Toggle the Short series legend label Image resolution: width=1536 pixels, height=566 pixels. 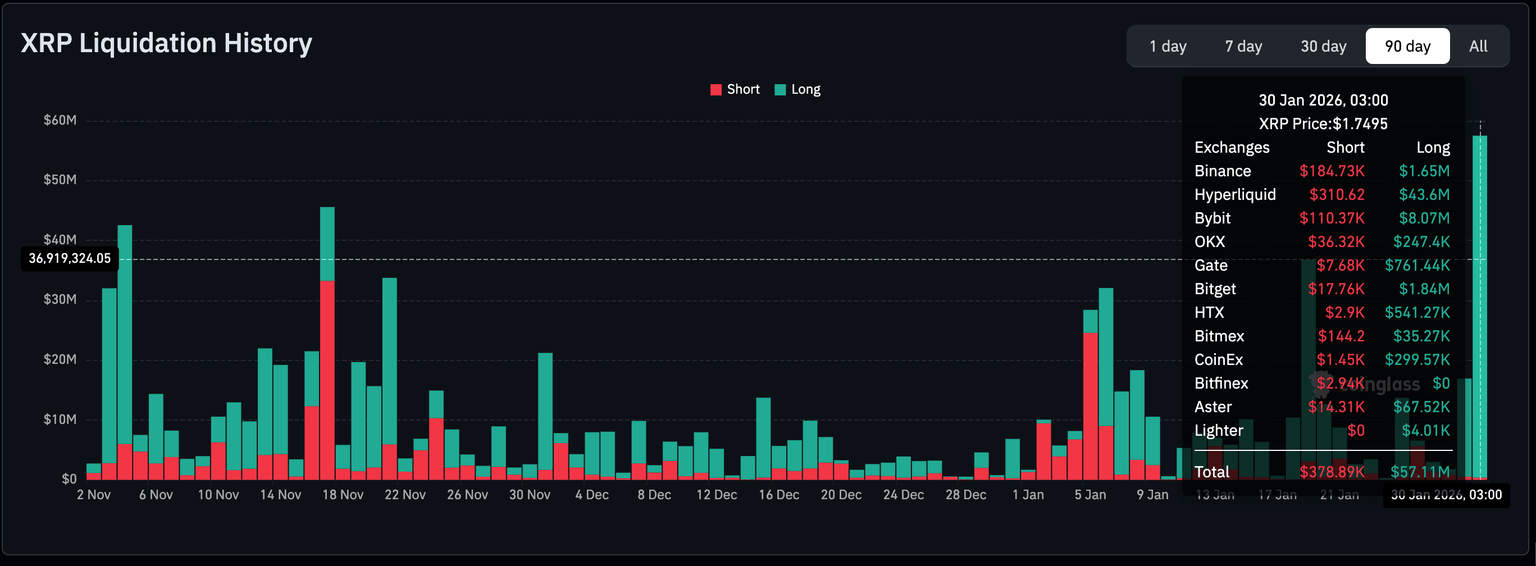coord(743,89)
